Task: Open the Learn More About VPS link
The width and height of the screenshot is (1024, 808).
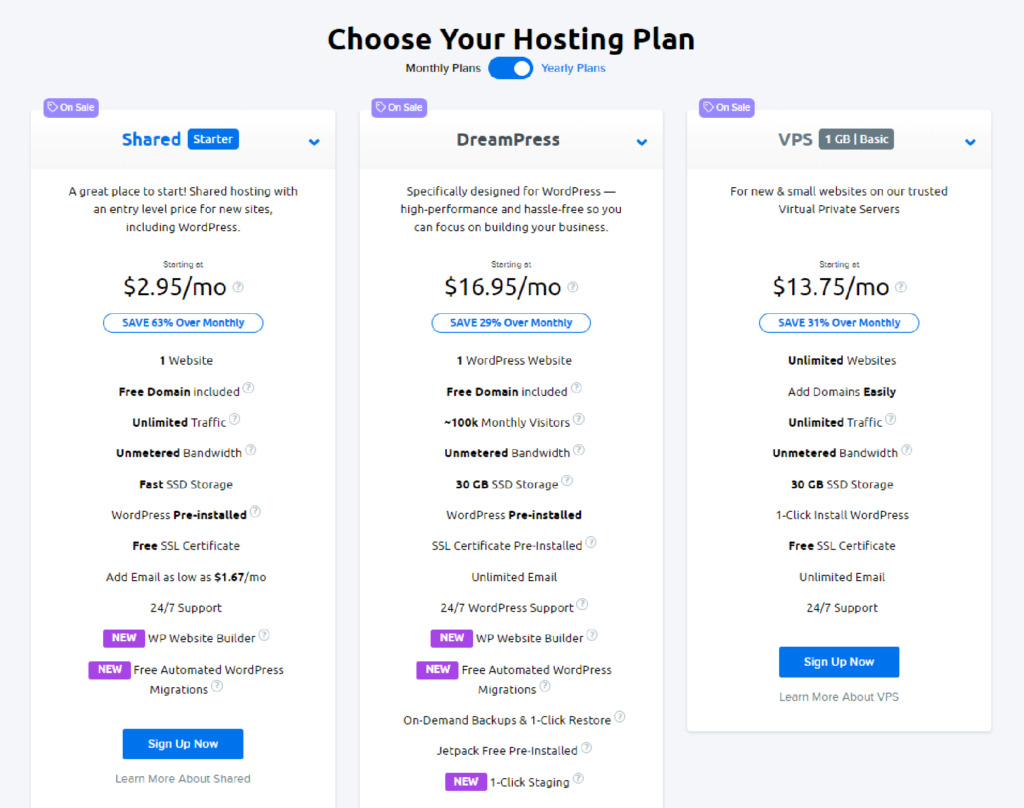Action: pyautogui.click(x=838, y=696)
